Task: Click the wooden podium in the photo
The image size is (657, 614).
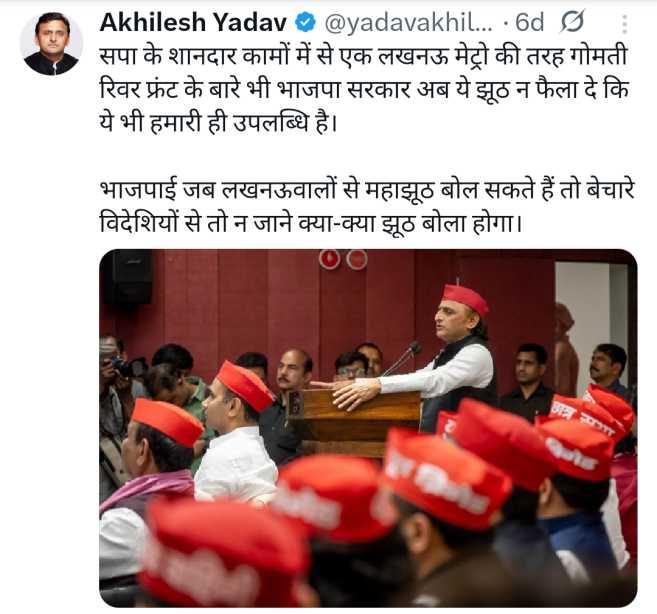Action: (x=360, y=421)
